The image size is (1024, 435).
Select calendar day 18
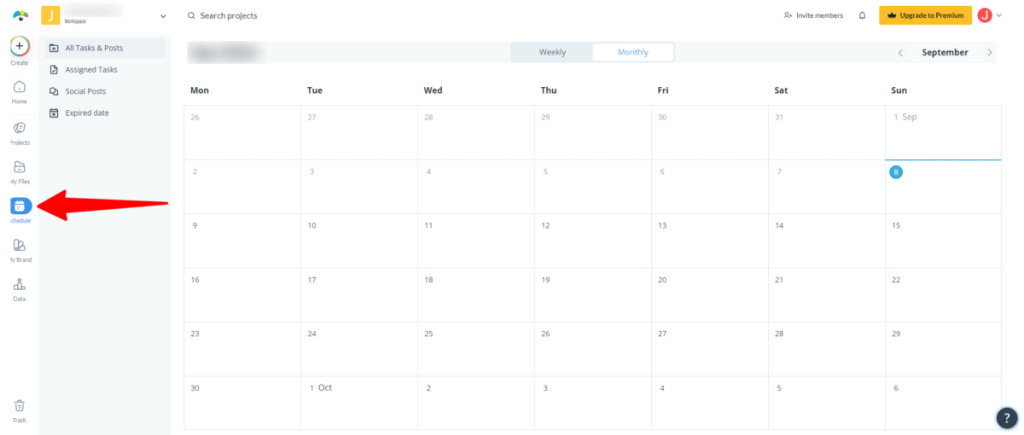coord(475,295)
